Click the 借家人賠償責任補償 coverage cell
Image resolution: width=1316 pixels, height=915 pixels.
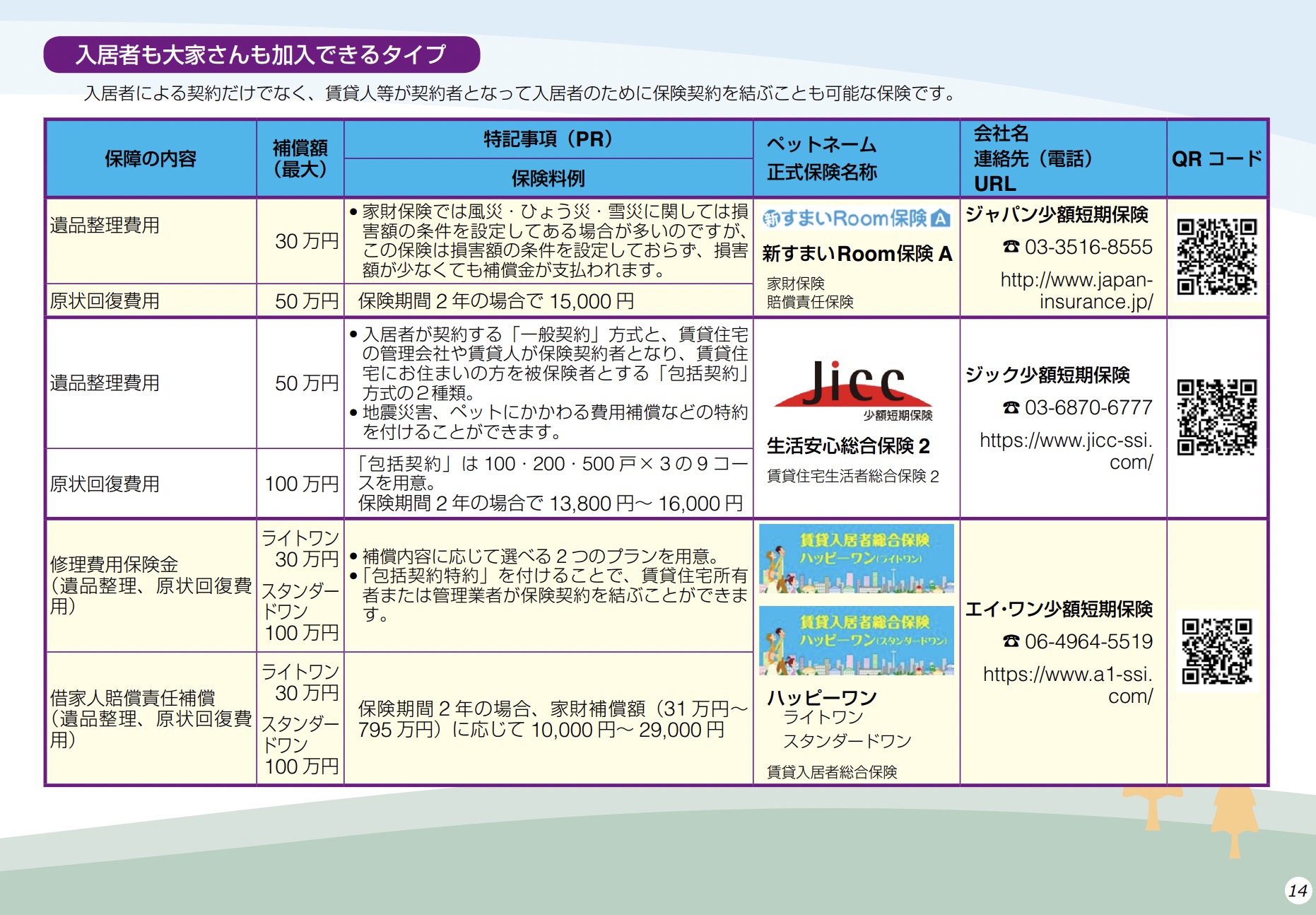coord(151,718)
